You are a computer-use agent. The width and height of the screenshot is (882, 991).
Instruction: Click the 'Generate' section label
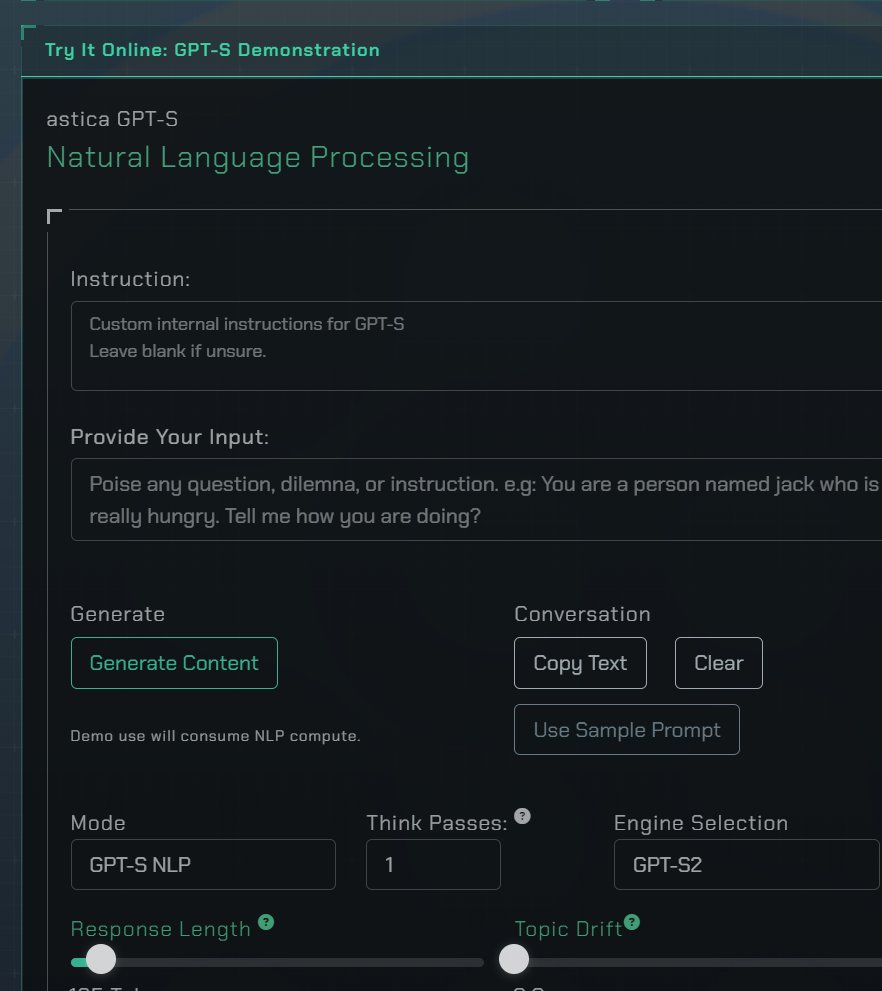(x=118, y=614)
